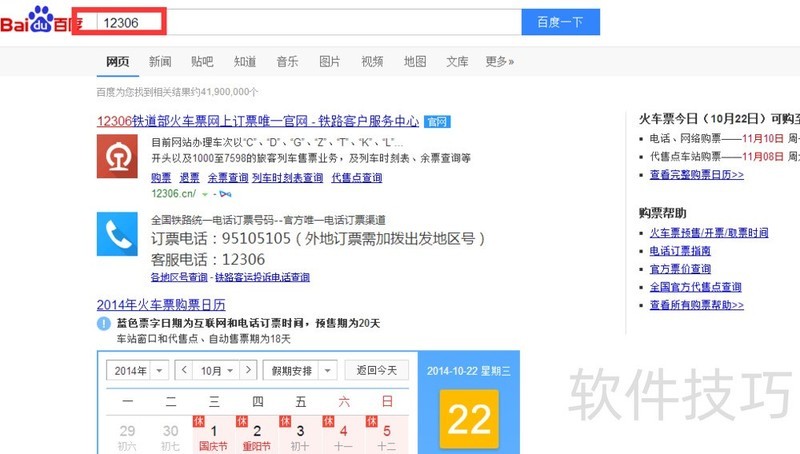
Task: Click the 2014-10-22 星期三 date header
Action: coord(469,371)
